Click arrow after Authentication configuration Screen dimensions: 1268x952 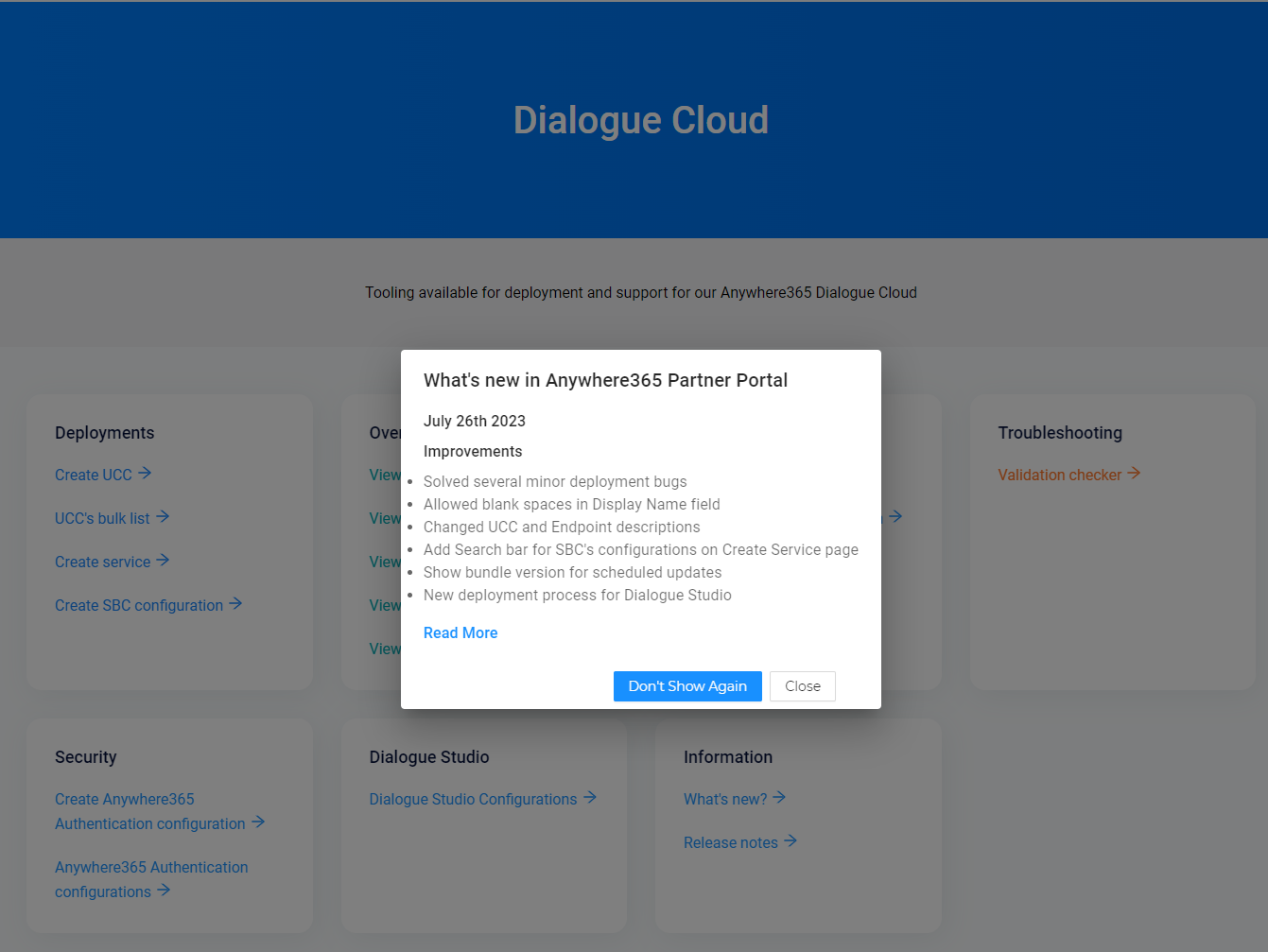[x=258, y=822]
